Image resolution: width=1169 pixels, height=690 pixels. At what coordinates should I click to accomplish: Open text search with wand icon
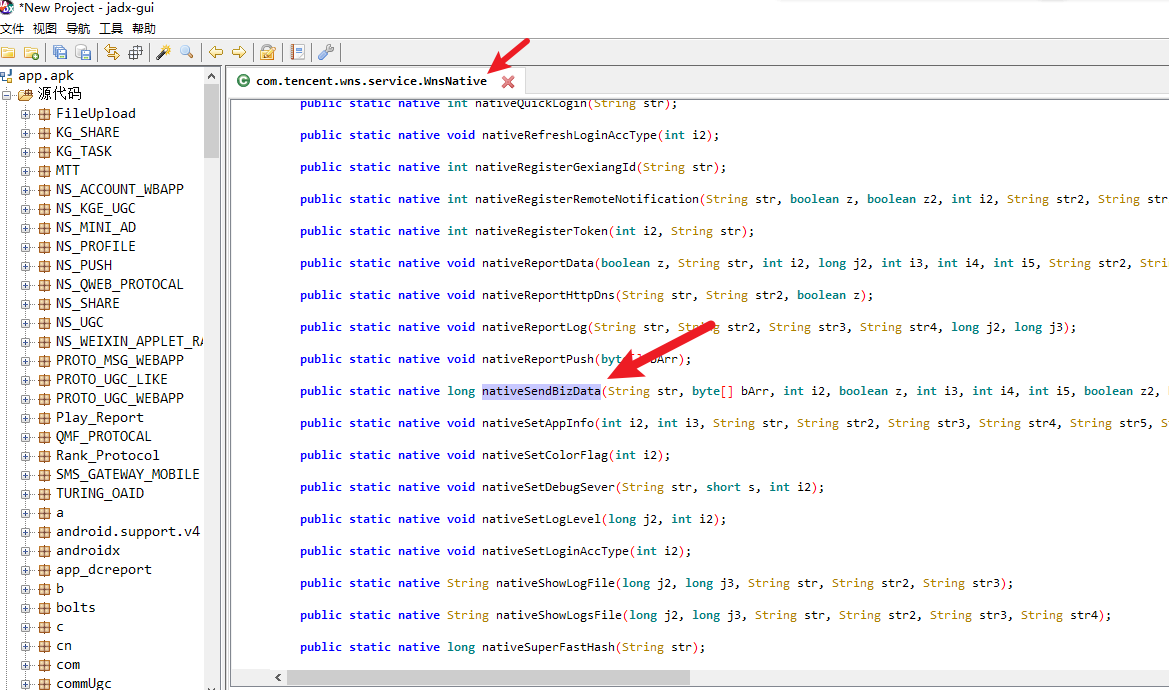(163, 52)
